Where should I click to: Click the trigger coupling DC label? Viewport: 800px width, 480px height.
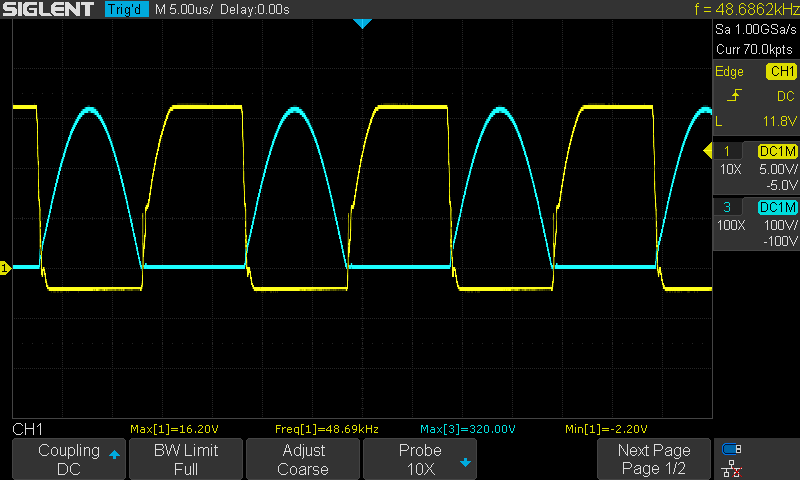click(786, 96)
